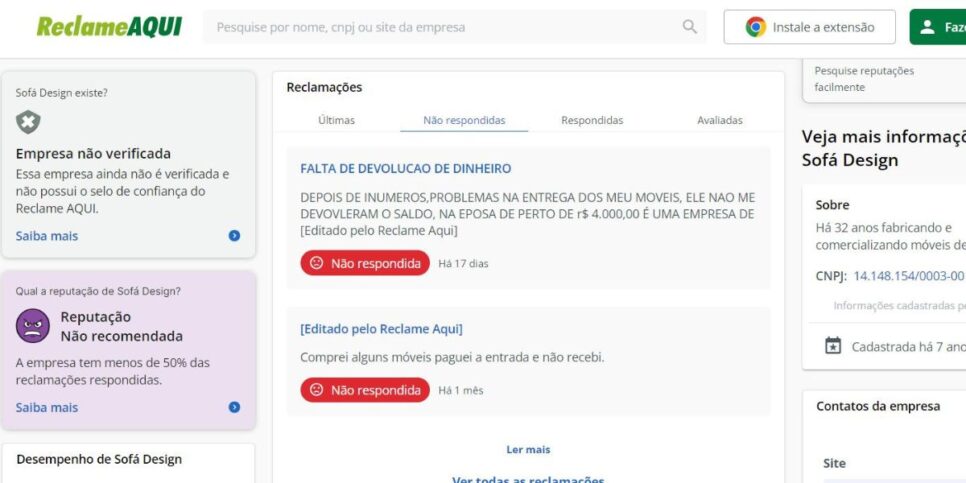Image resolution: width=966 pixels, height=483 pixels.
Task: Click Saiba mais under Empresa não verificada
Action: [47, 236]
